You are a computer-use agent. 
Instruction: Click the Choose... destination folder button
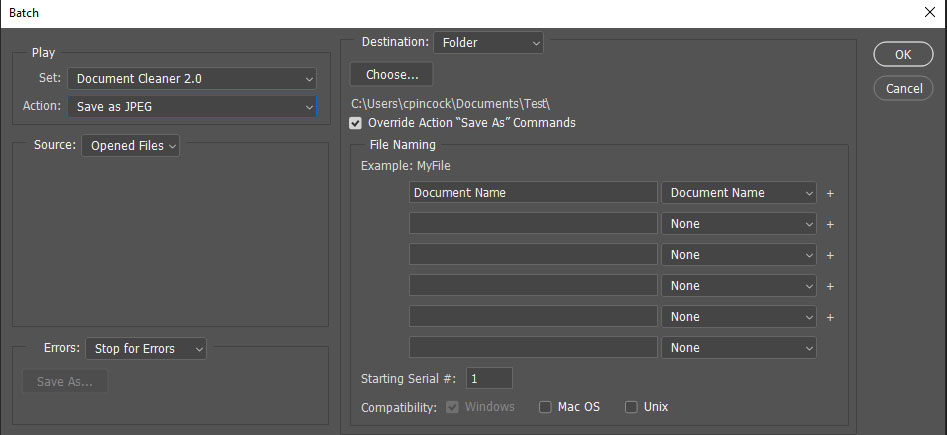pyautogui.click(x=391, y=74)
